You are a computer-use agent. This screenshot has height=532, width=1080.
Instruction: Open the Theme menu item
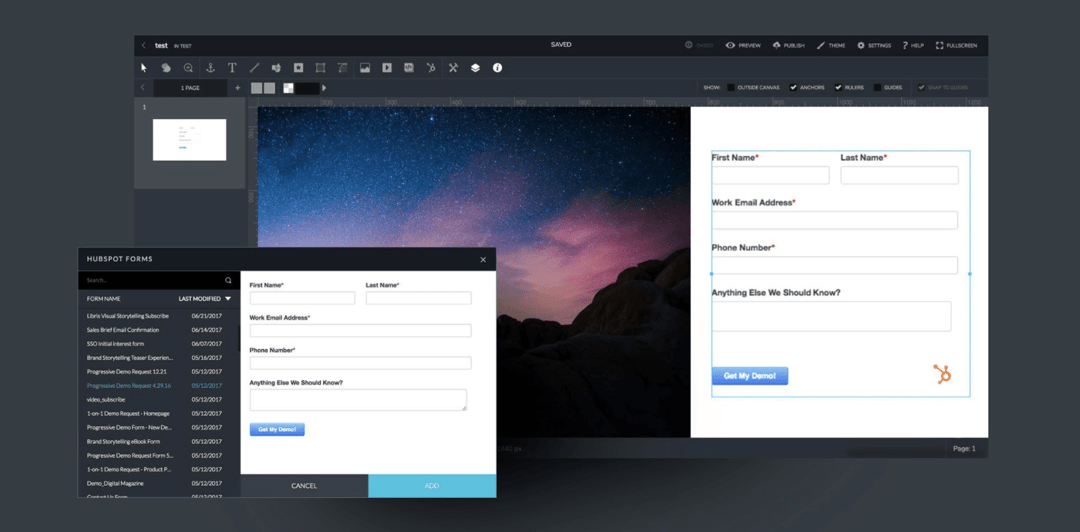pyautogui.click(x=830, y=45)
